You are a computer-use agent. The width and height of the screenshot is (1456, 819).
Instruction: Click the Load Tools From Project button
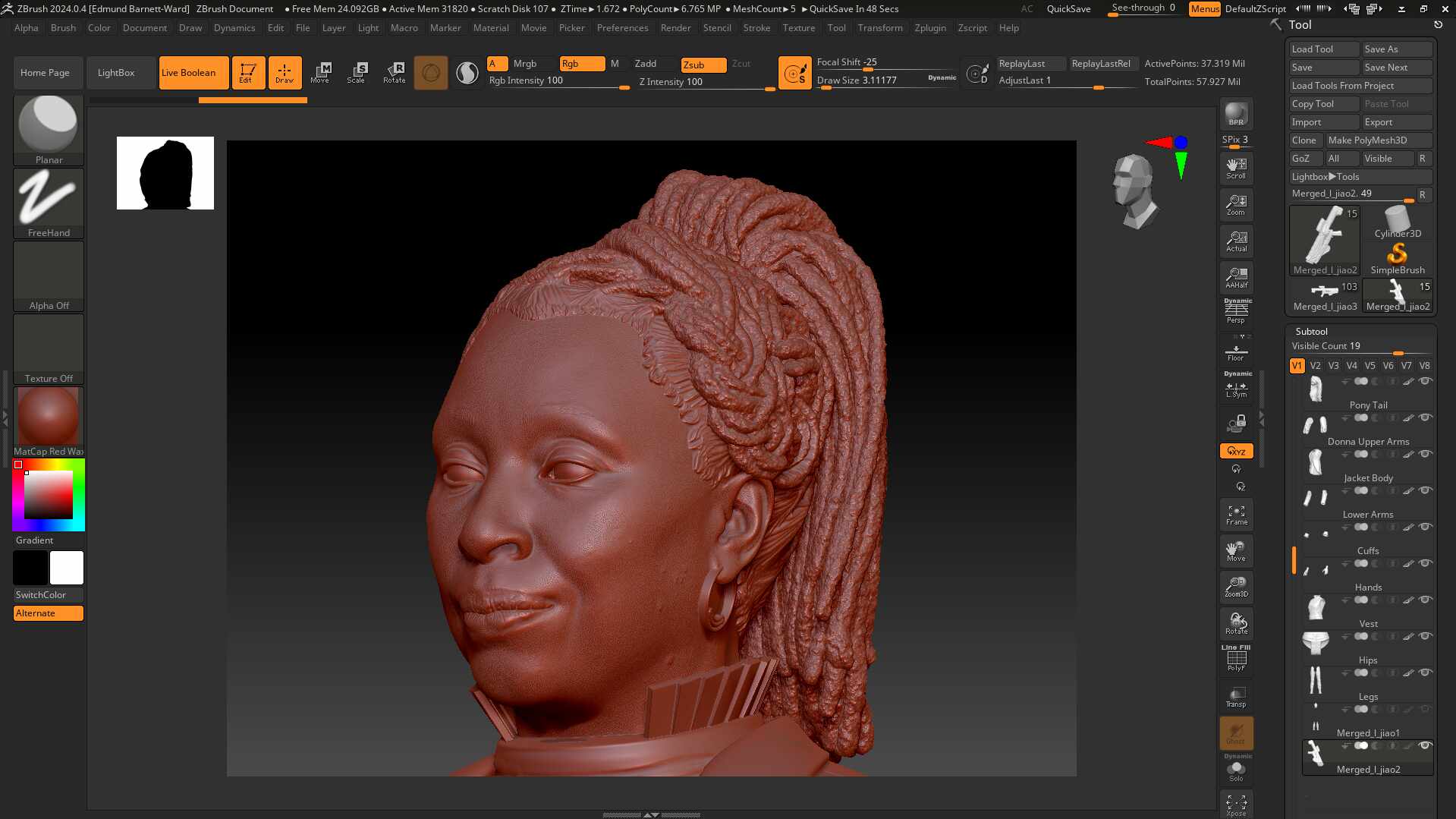click(1360, 86)
